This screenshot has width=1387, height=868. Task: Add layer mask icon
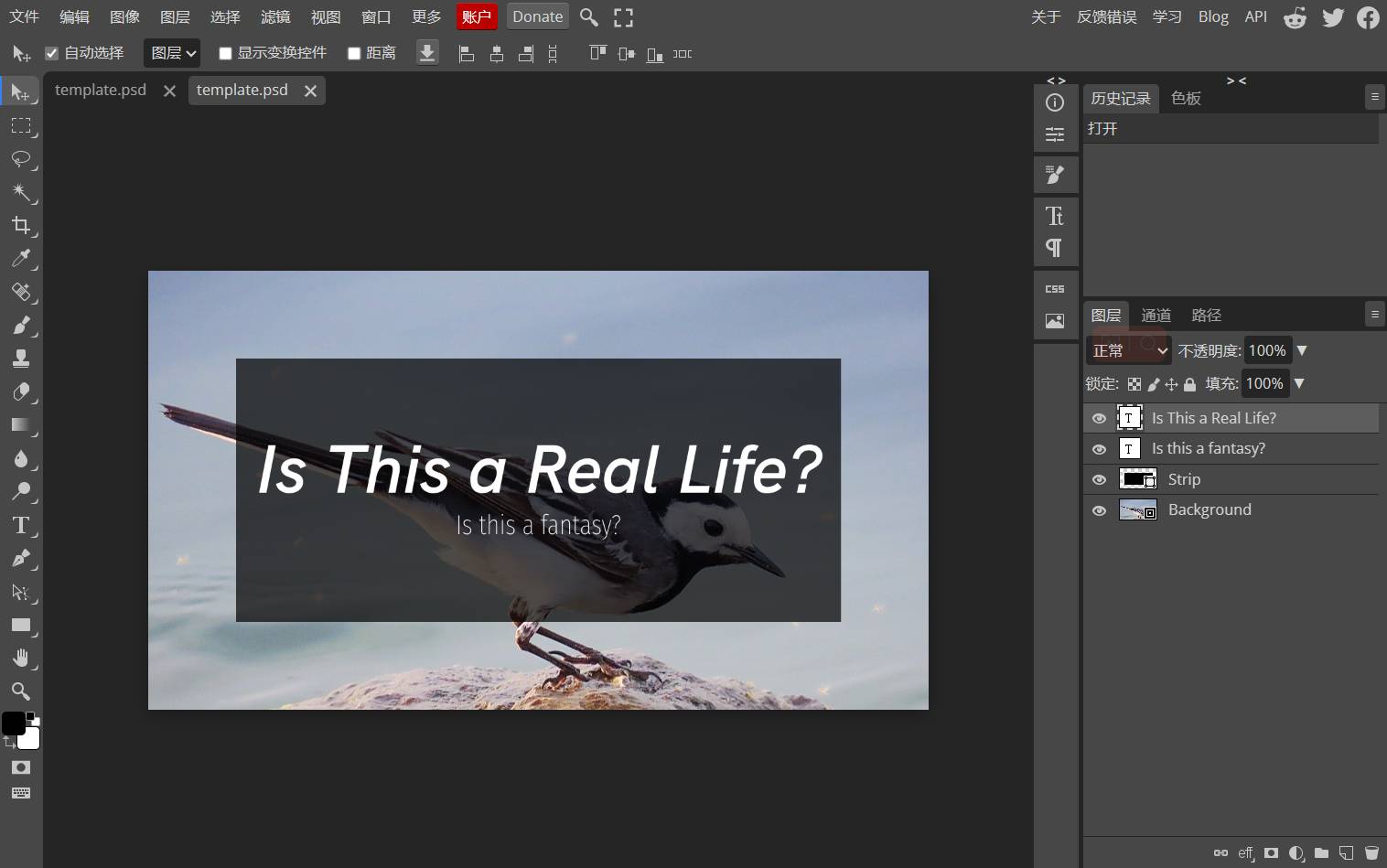[x=1271, y=852]
